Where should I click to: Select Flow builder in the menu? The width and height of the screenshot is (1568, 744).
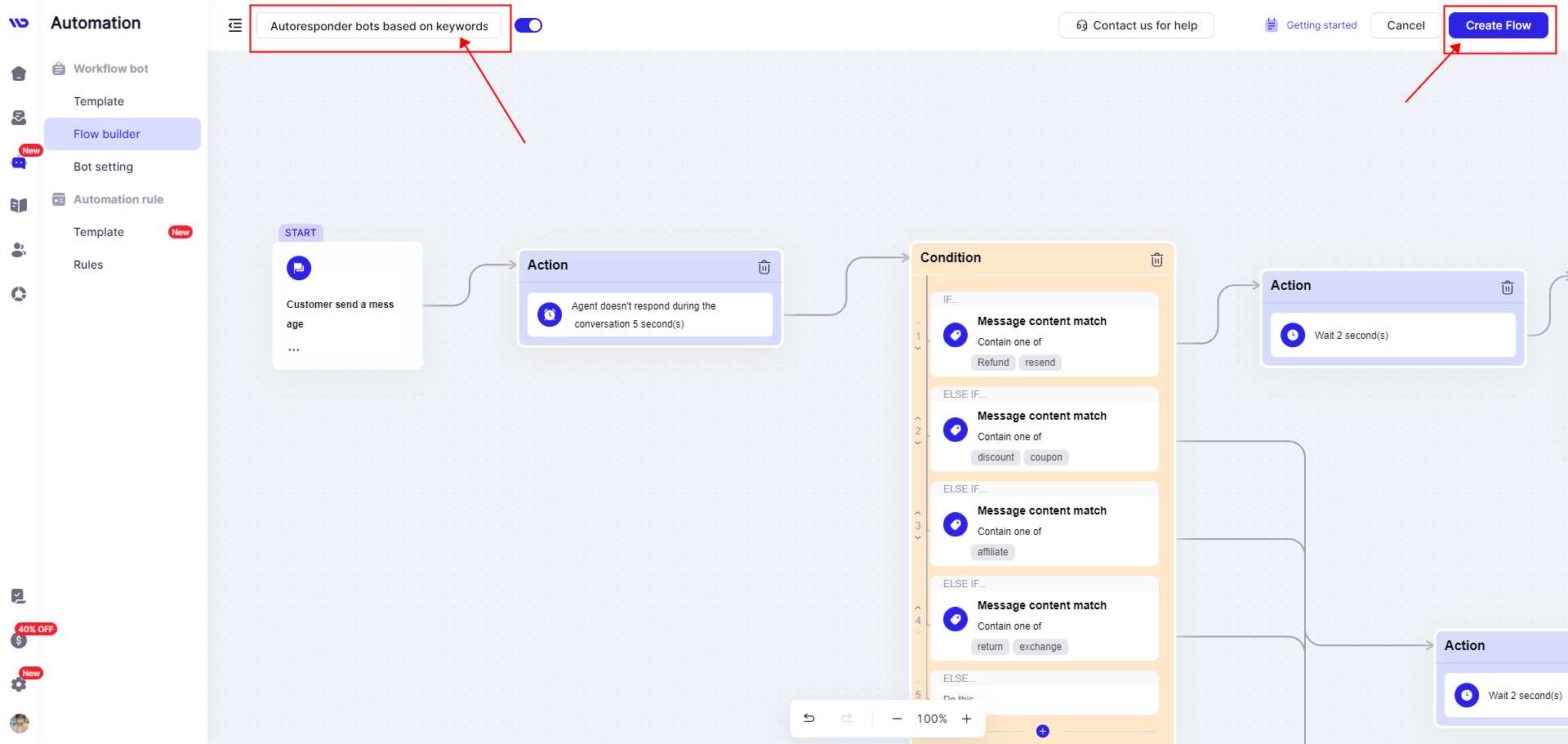click(x=122, y=134)
